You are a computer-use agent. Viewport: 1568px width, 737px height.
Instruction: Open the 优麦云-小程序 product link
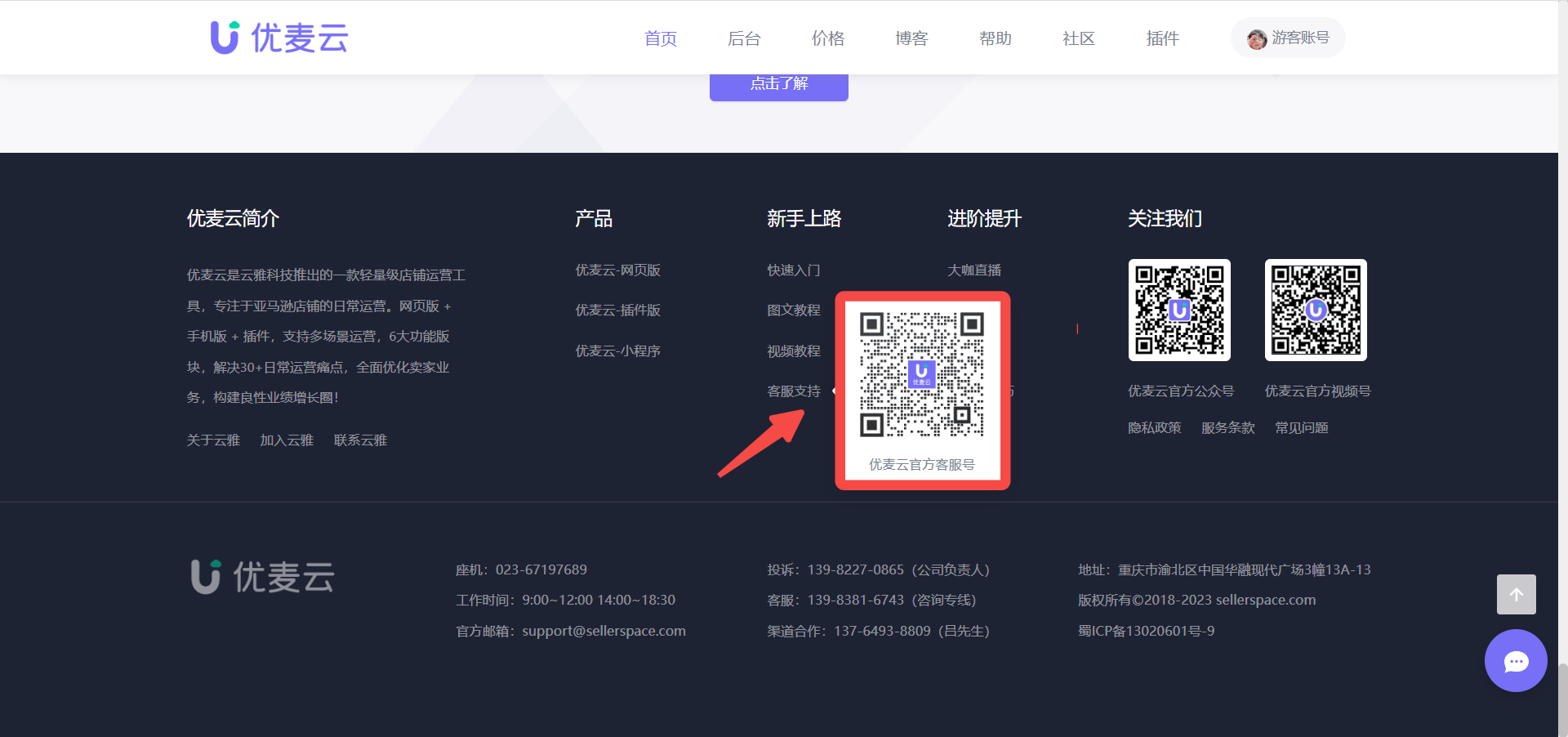click(x=617, y=351)
